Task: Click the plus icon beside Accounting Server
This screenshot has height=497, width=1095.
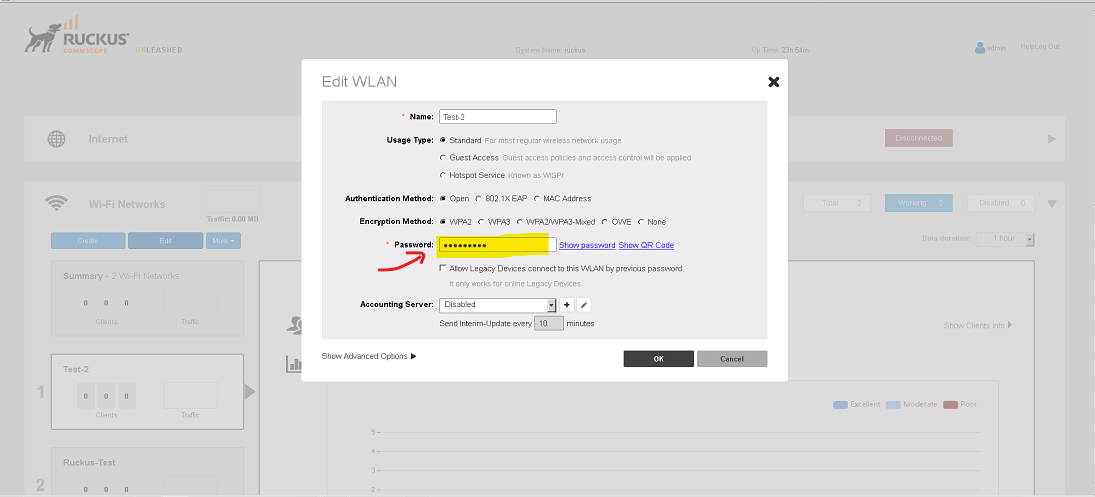Action: (567, 305)
